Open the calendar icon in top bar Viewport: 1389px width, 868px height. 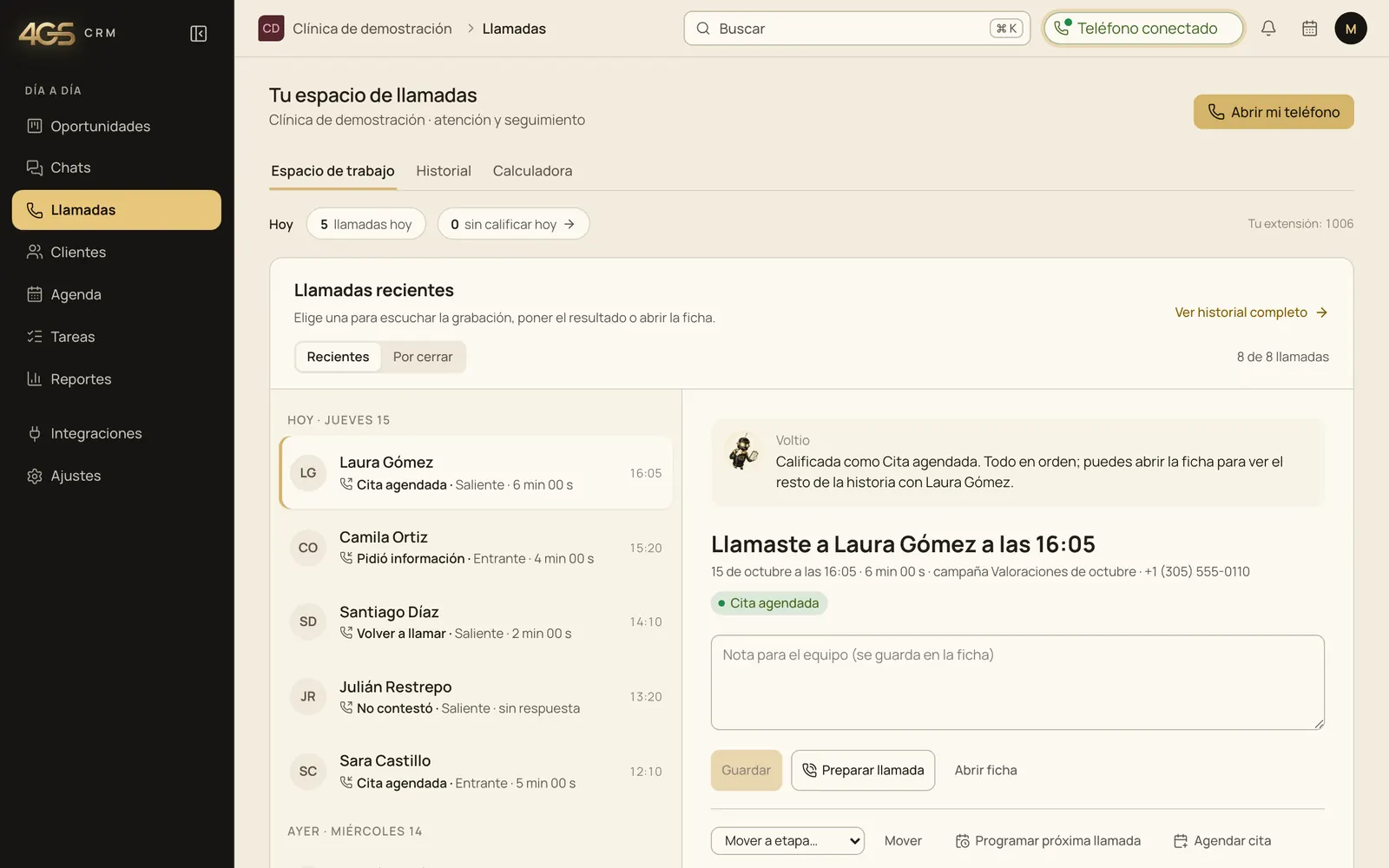1310,29
